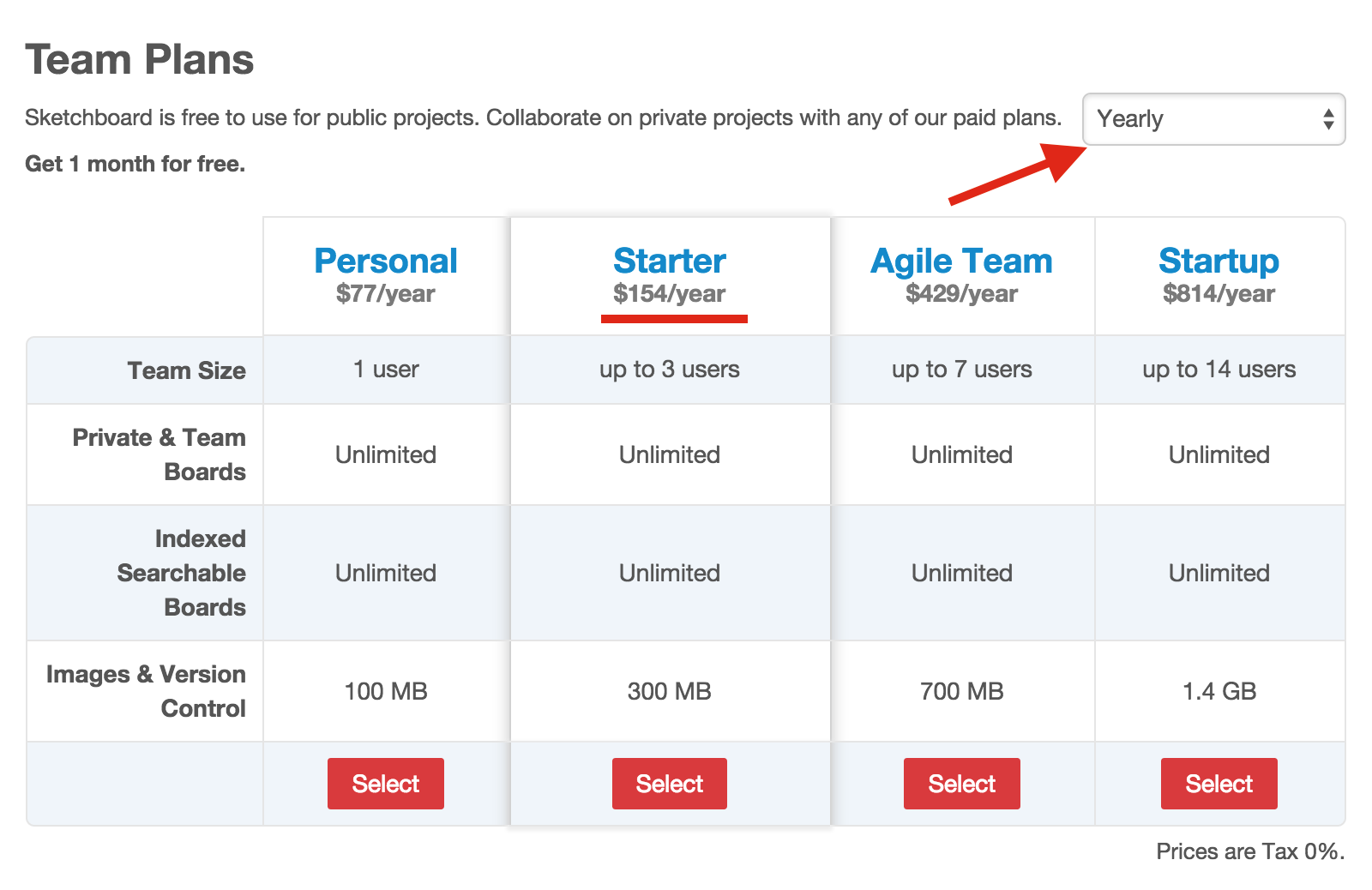Hit Select for the Agile Team plan
1372x890 pixels.
(x=961, y=784)
